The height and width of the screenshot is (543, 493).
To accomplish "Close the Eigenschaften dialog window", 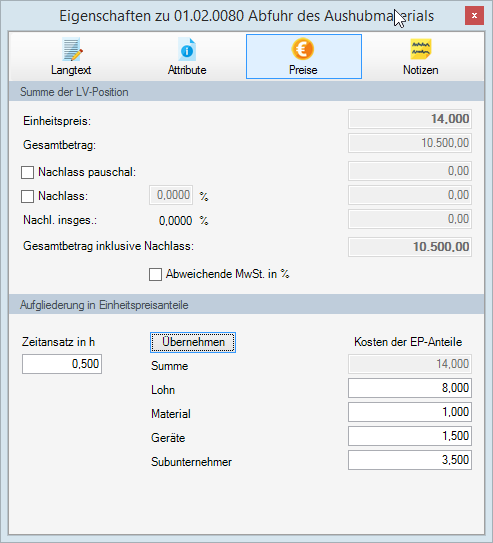I will [x=474, y=16].
